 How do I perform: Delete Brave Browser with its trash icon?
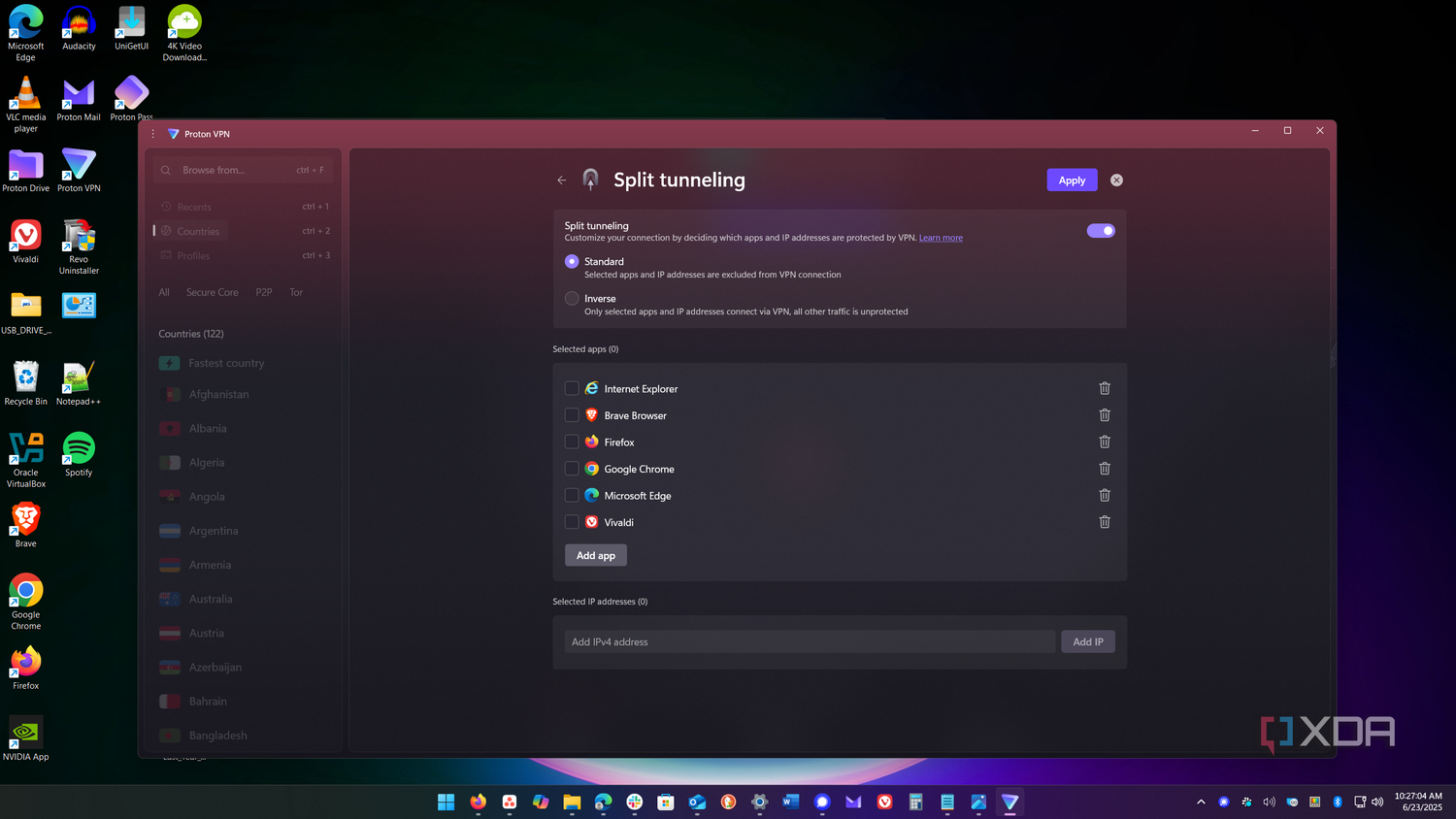pos(1105,415)
